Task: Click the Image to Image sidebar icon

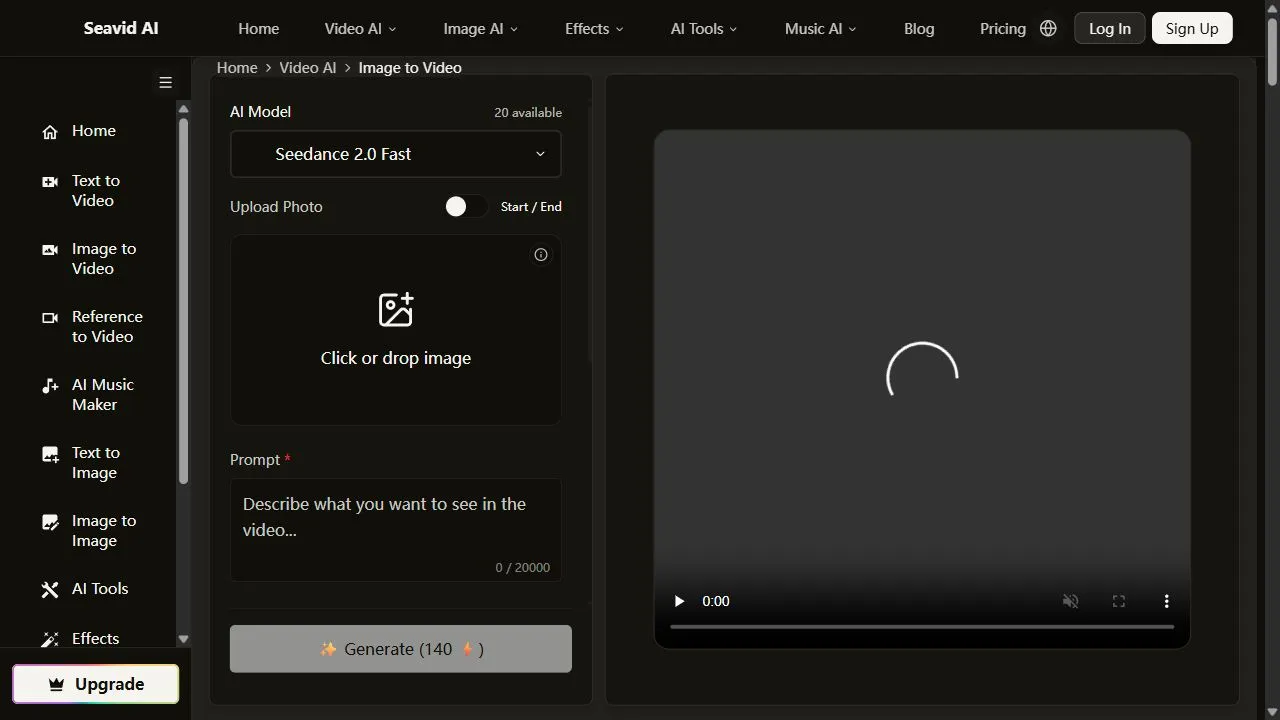Action: (x=50, y=522)
